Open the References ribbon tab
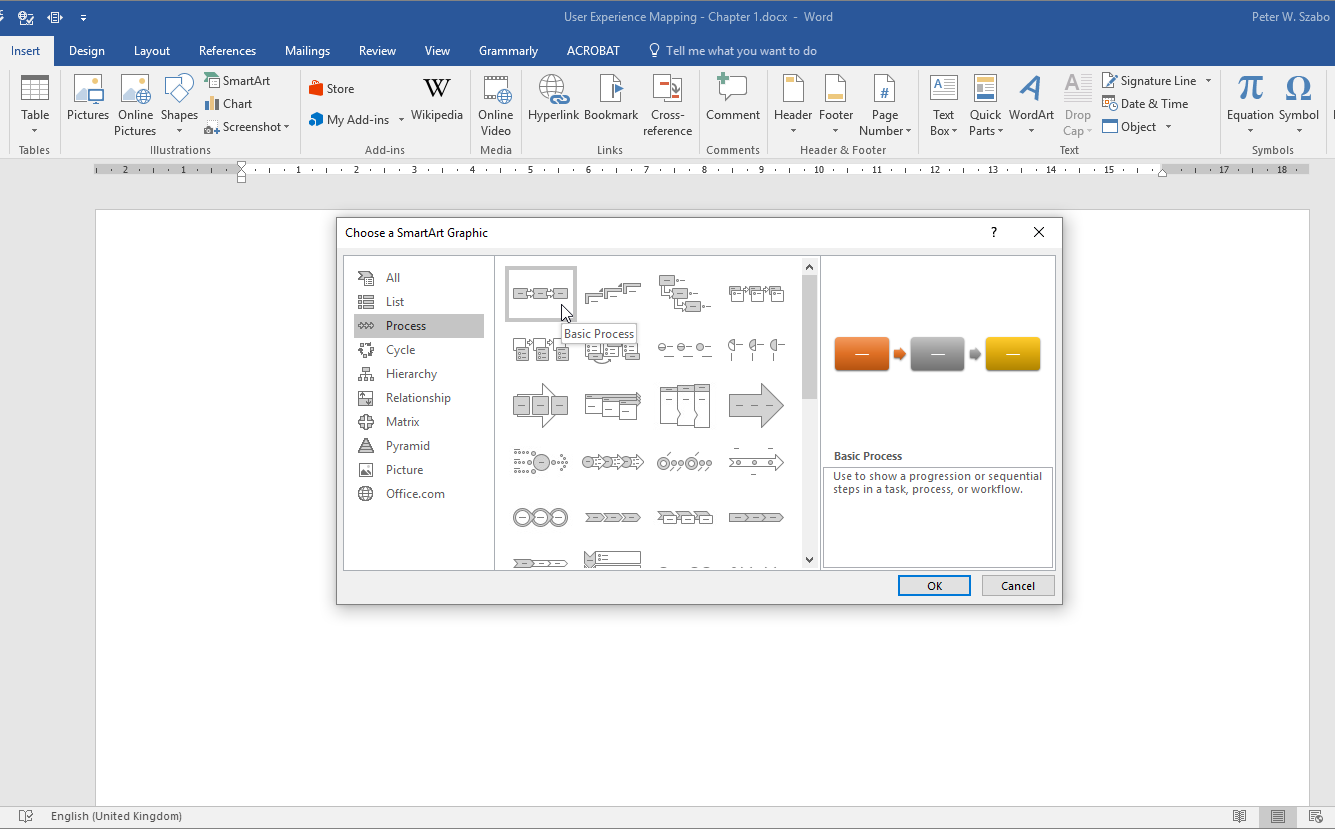1335x829 pixels. (x=227, y=51)
